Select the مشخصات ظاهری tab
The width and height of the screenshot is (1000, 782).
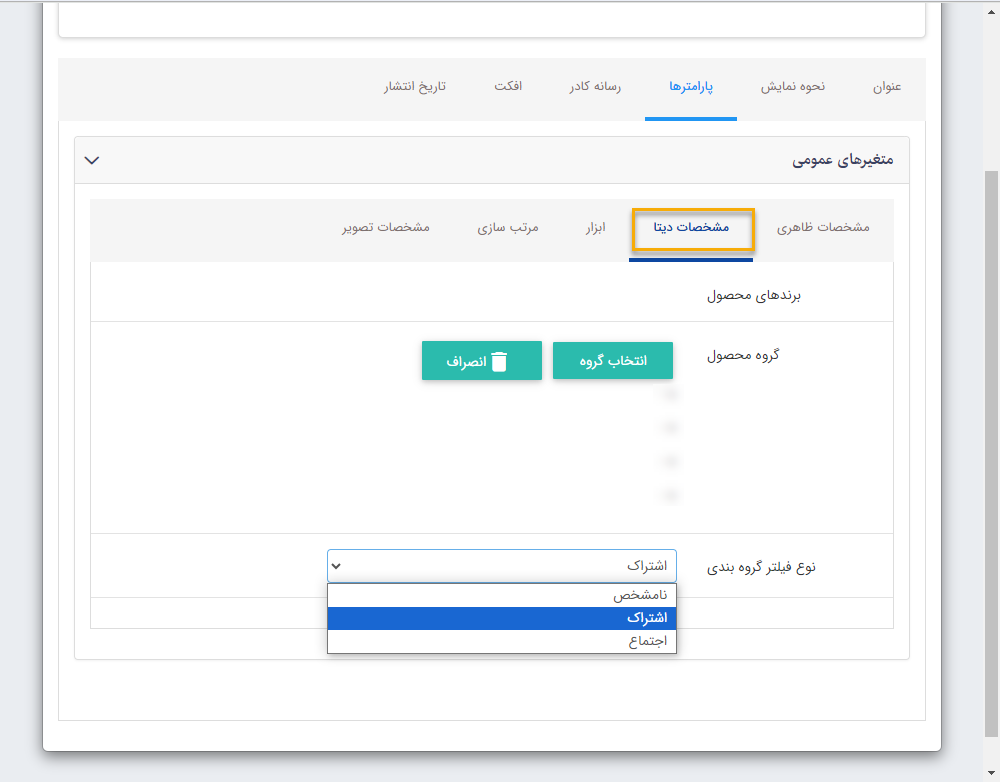(825, 227)
